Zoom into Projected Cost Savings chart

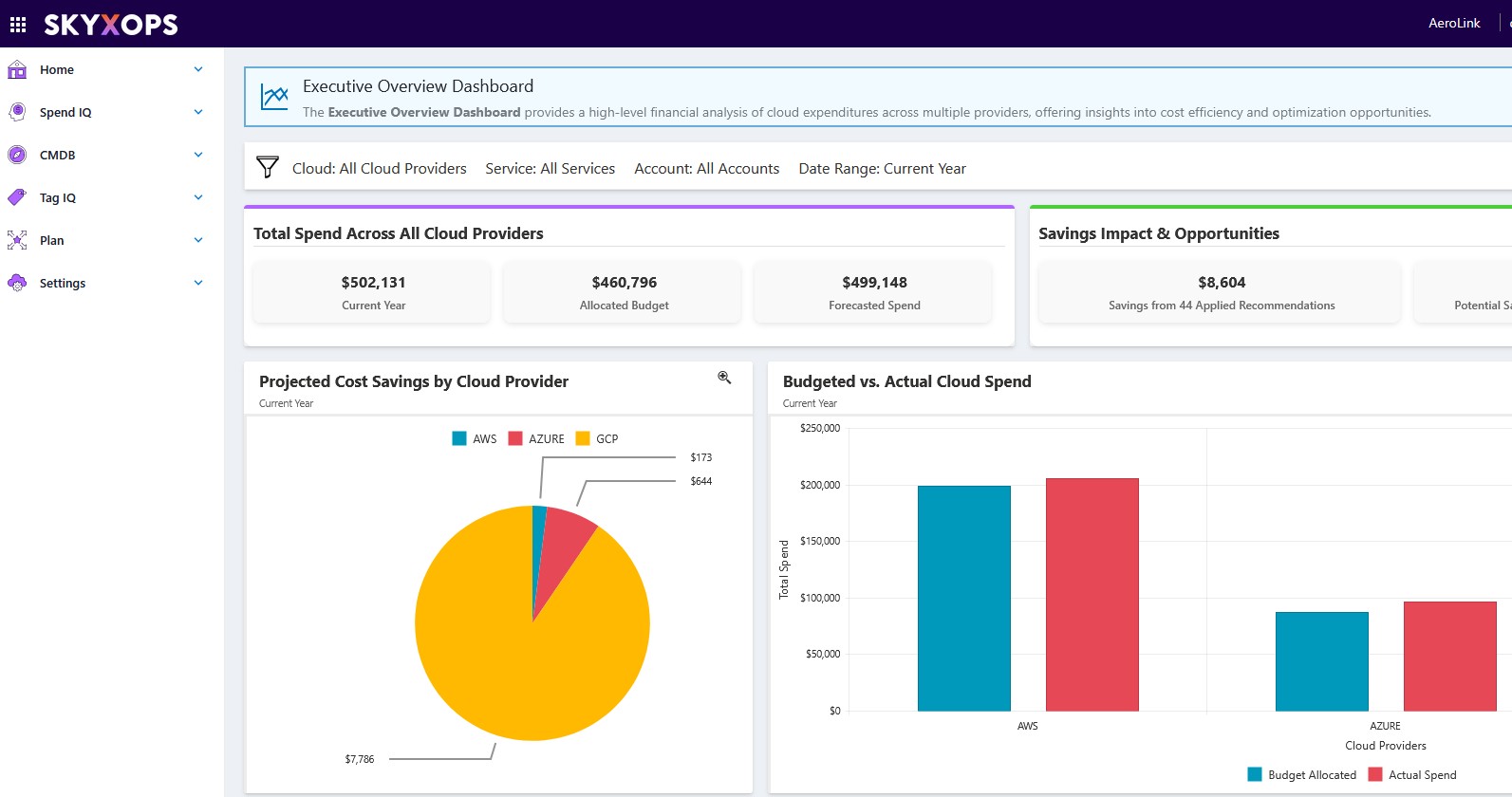[x=724, y=378]
